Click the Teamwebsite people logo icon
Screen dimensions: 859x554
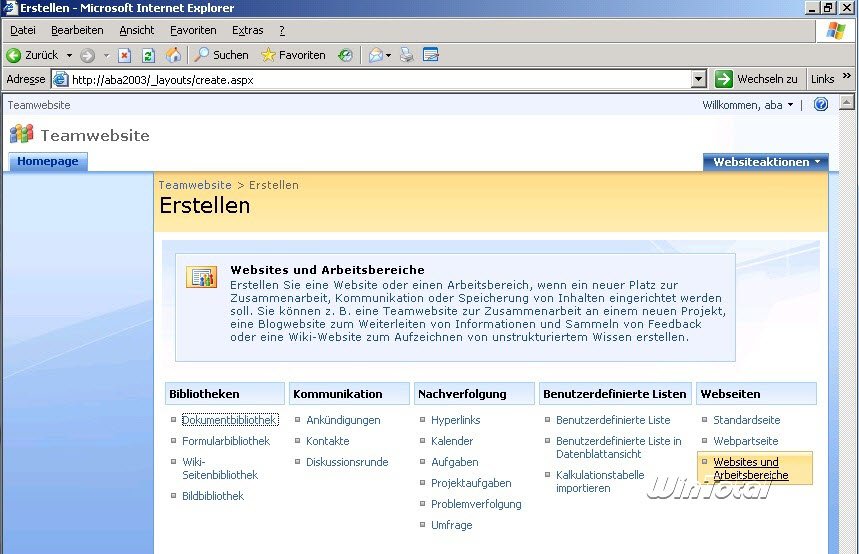(x=22, y=134)
